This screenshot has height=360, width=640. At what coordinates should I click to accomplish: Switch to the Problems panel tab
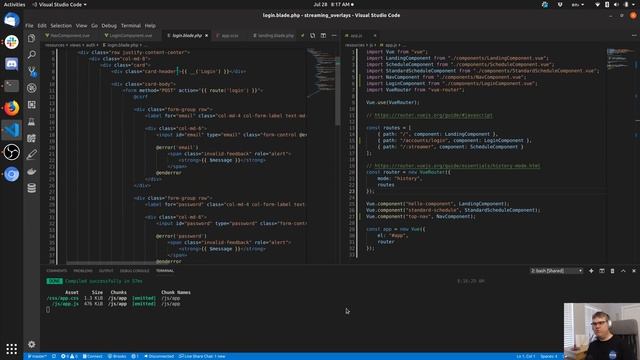pos(83,271)
